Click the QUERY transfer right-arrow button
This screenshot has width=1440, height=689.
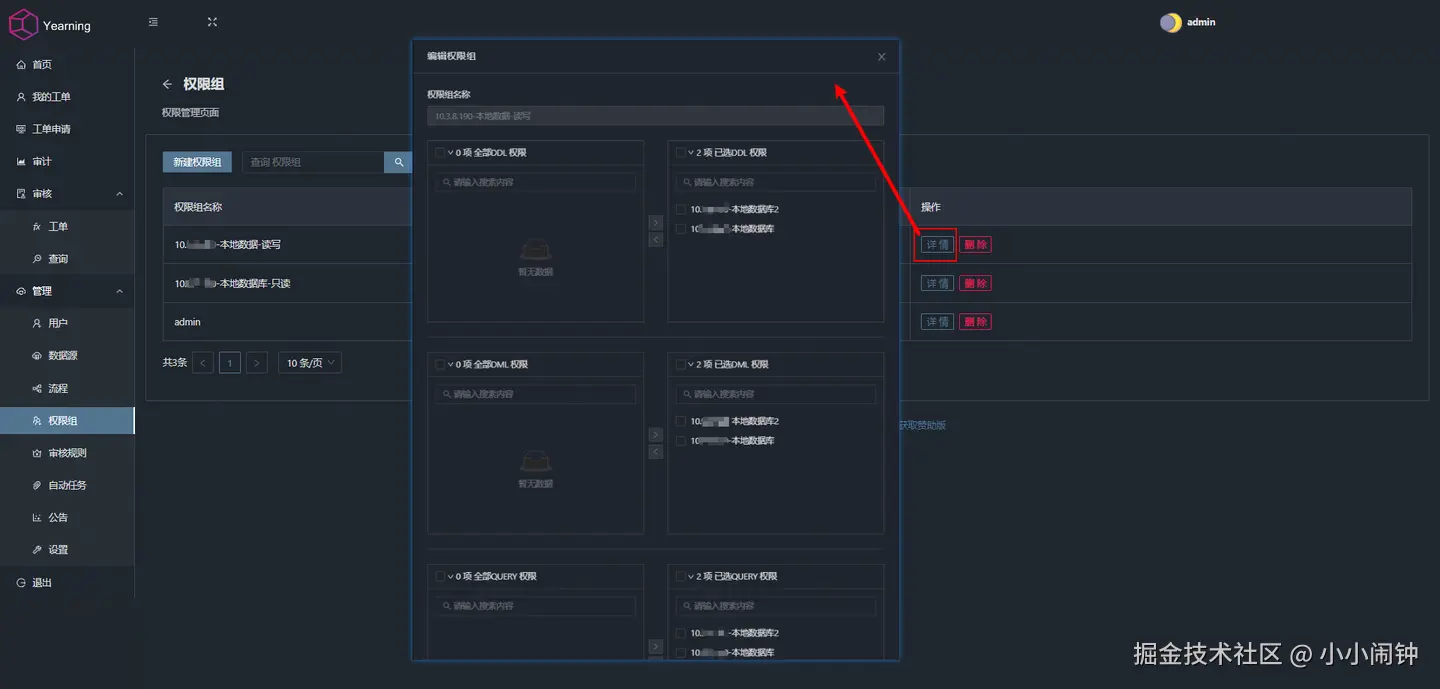(x=656, y=646)
